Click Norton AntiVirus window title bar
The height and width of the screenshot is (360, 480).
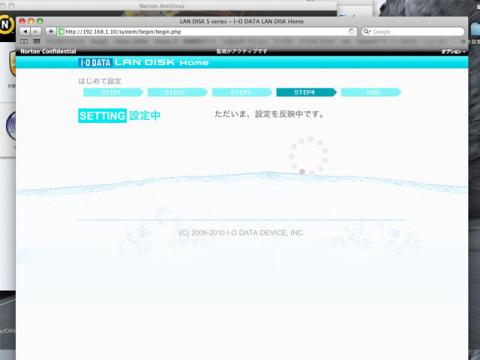[x=162, y=6]
